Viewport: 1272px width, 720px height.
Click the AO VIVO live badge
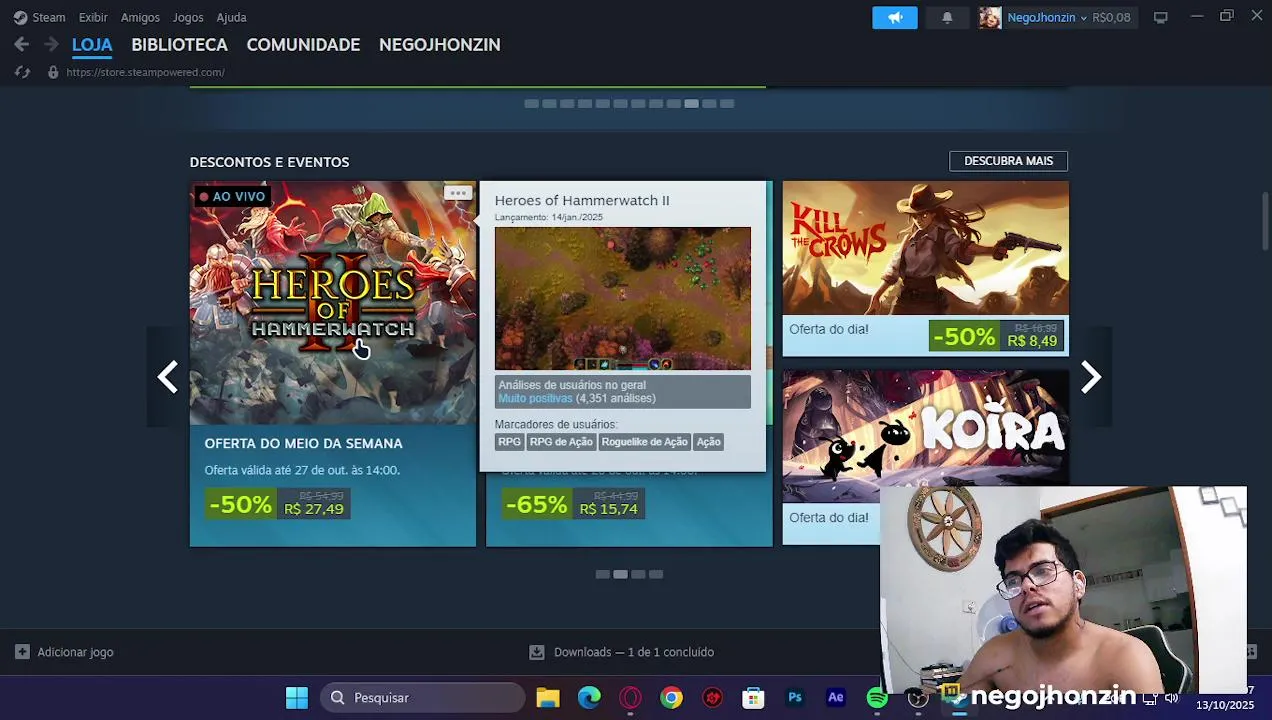(231, 196)
